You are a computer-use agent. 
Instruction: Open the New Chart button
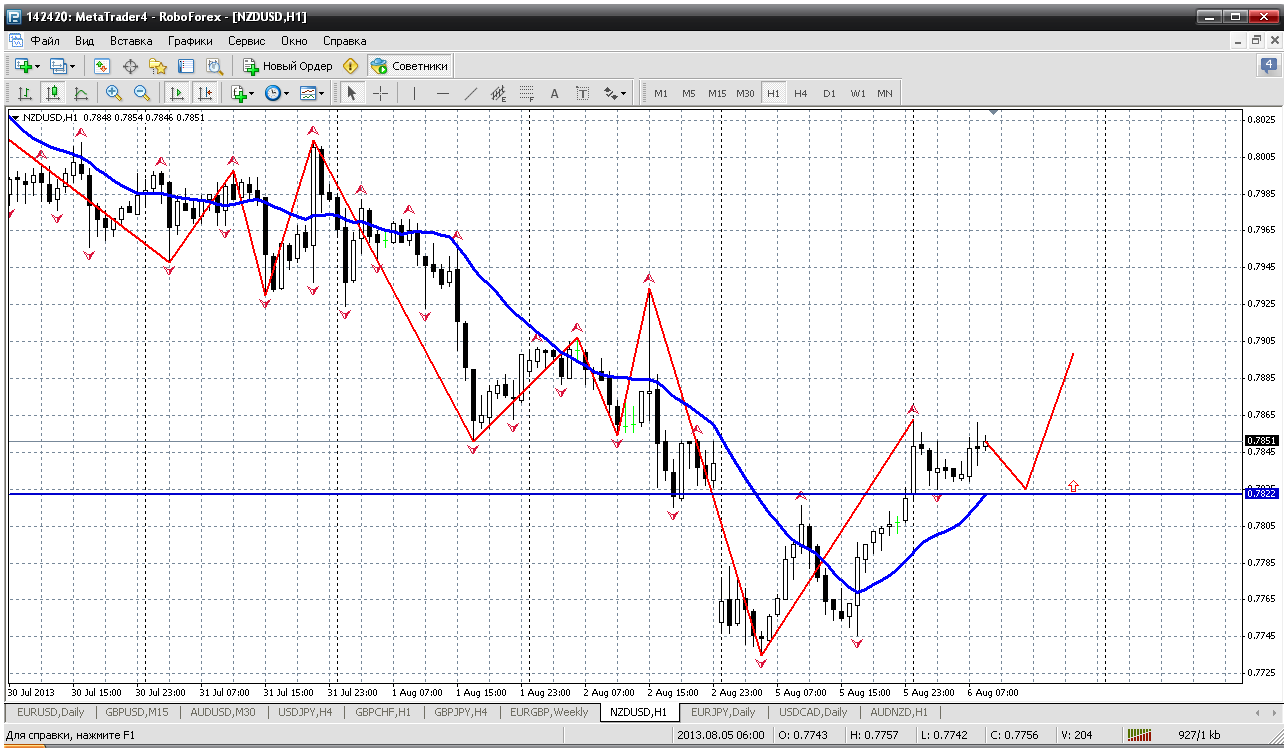26,66
